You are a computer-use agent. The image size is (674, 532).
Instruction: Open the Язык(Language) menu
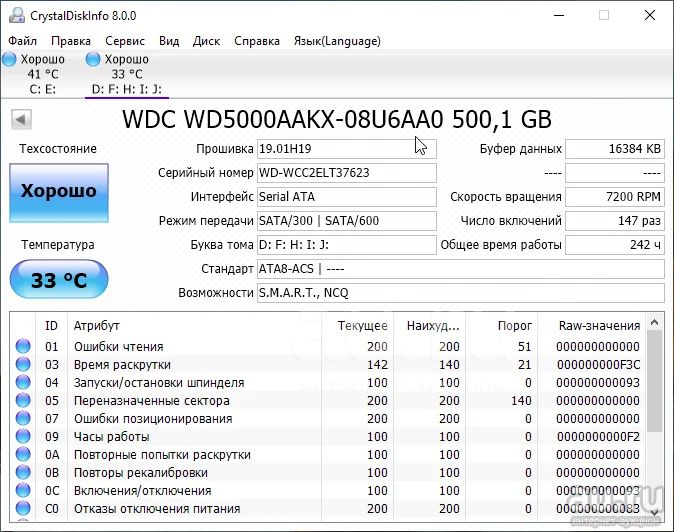[x=337, y=41]
